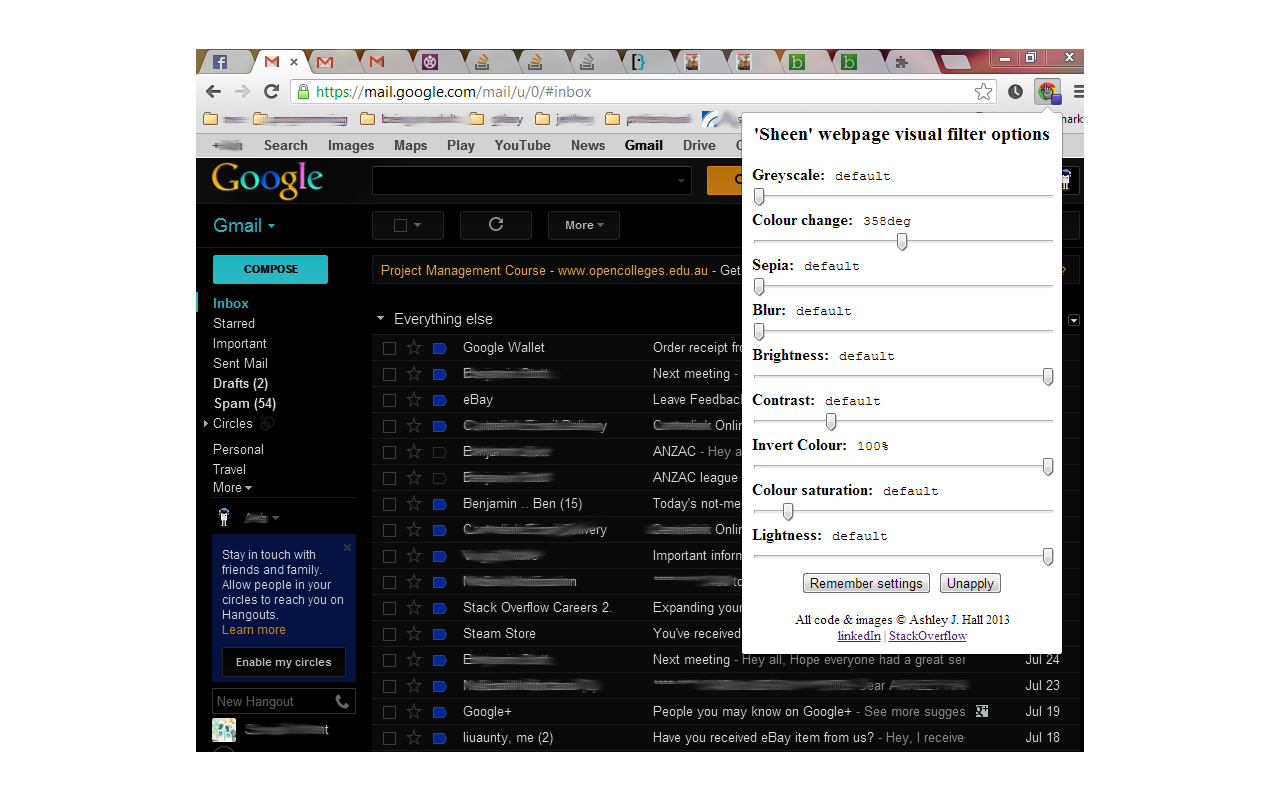Click Remember settings in Sheen popup
The width and height of the screenshot is (1280, 800).
pyautogui.click(x=866, y=583)
